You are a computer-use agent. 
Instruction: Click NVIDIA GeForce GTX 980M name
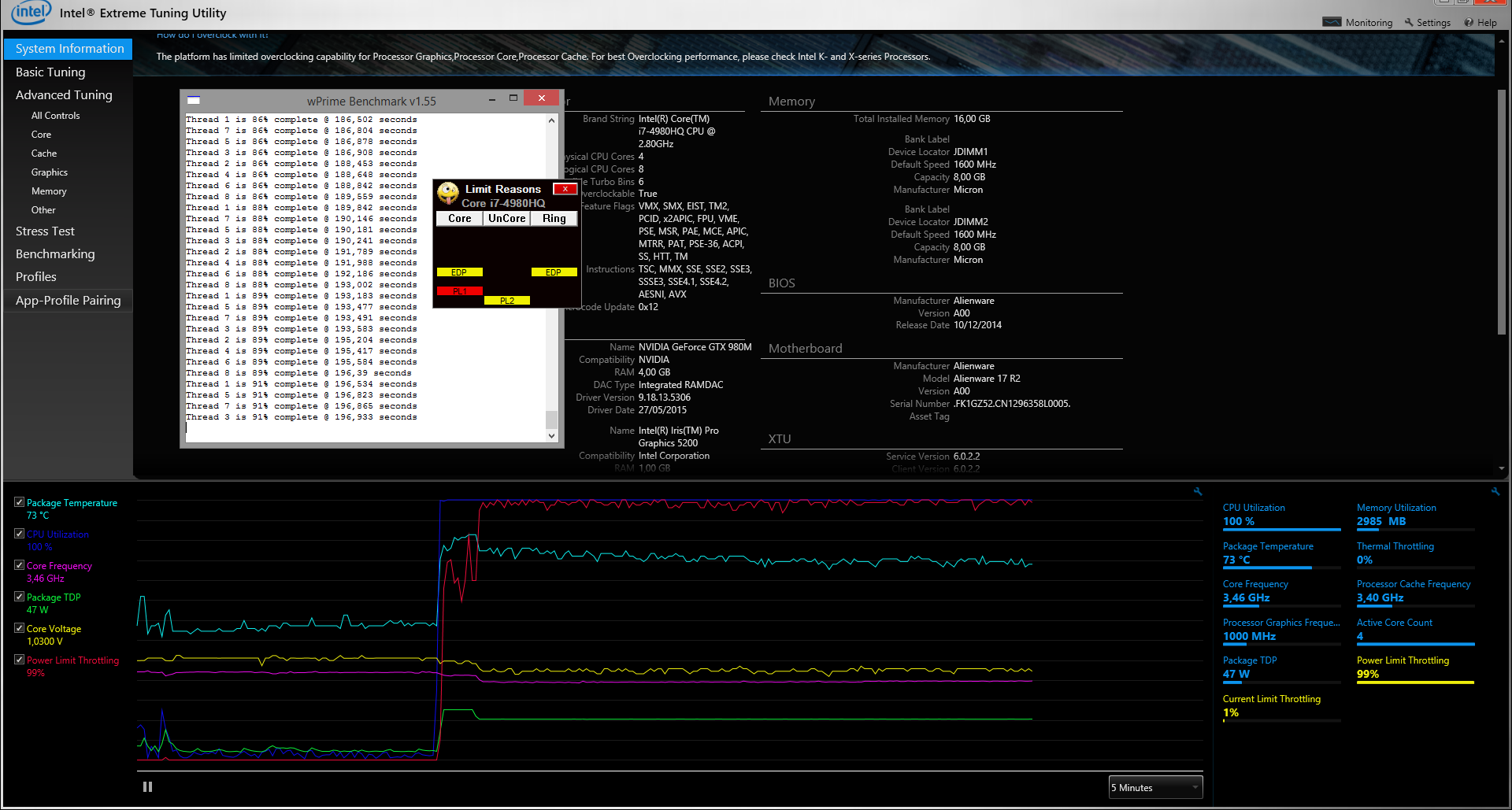695,347
